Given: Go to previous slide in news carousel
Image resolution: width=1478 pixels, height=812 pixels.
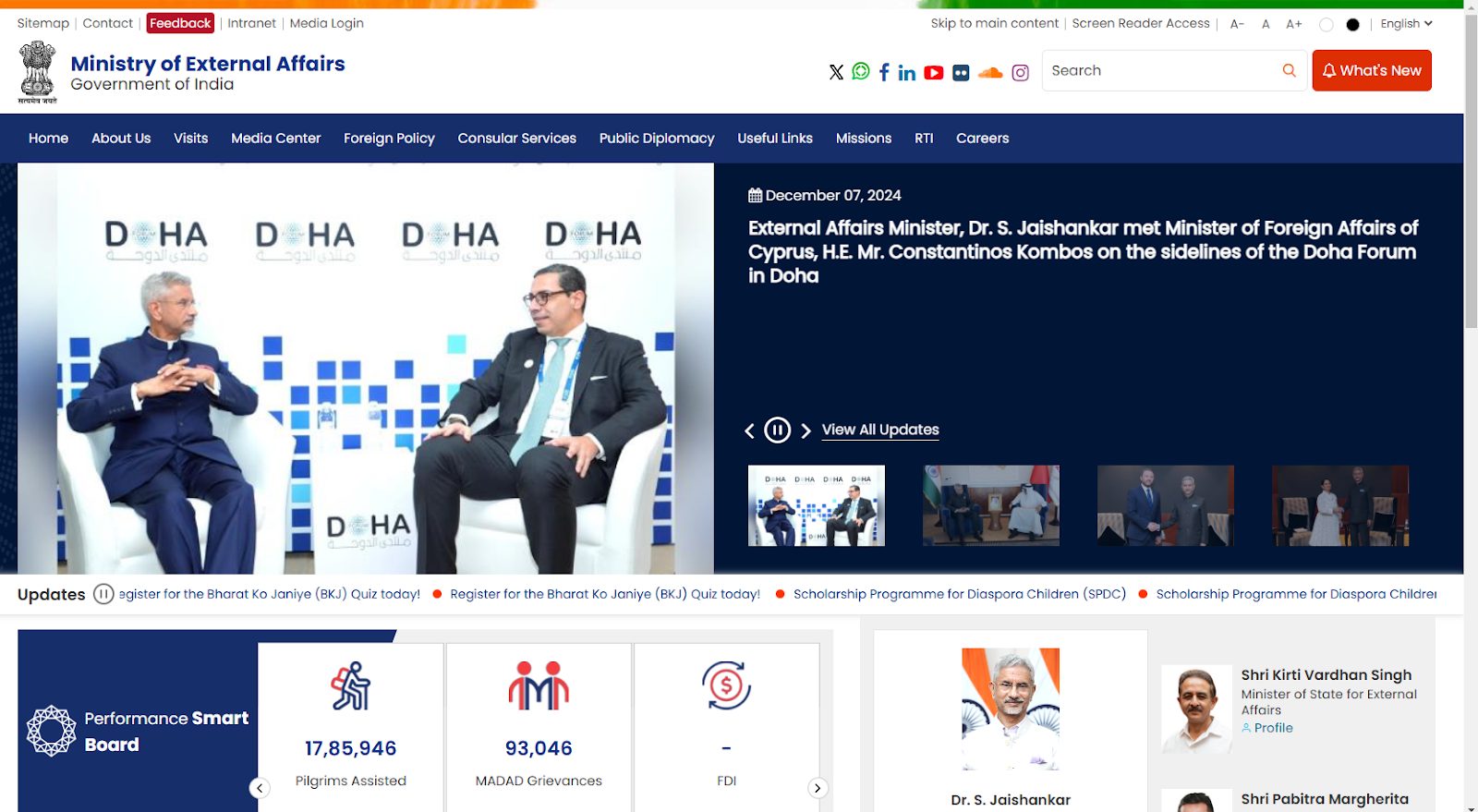Looking at the screenshot, I should [x=750, y=430].
